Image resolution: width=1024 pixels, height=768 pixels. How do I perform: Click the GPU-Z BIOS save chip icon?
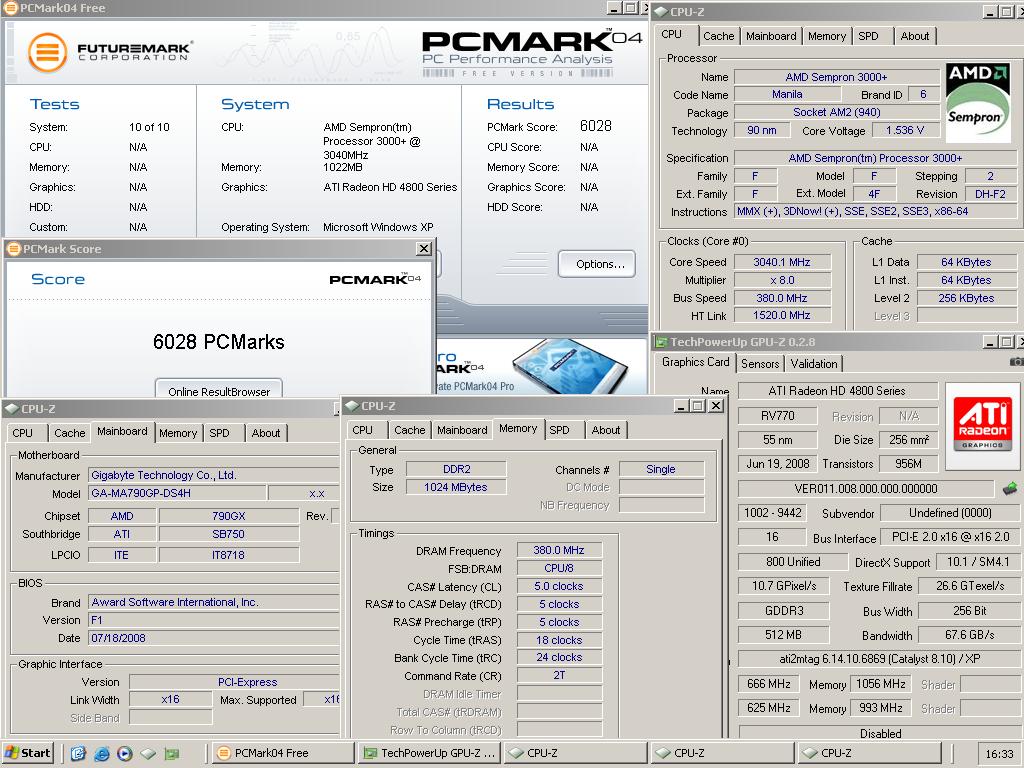1010,488
